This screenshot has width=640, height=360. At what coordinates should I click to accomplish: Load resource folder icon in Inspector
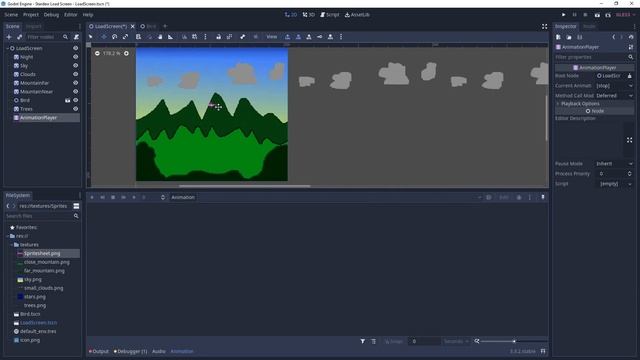569,37
